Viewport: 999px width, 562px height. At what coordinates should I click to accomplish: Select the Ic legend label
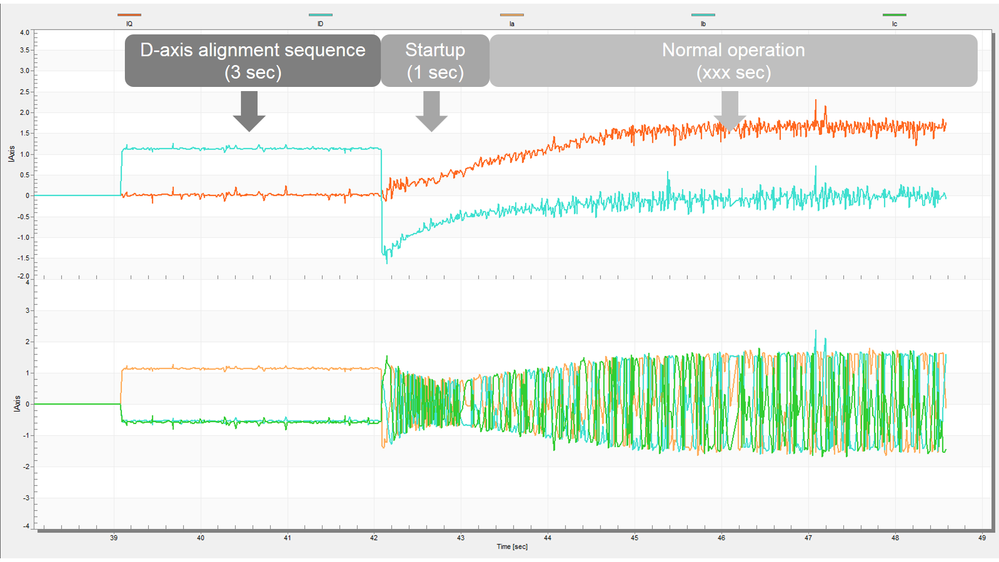pyautogui.click(x=895, y=24)
